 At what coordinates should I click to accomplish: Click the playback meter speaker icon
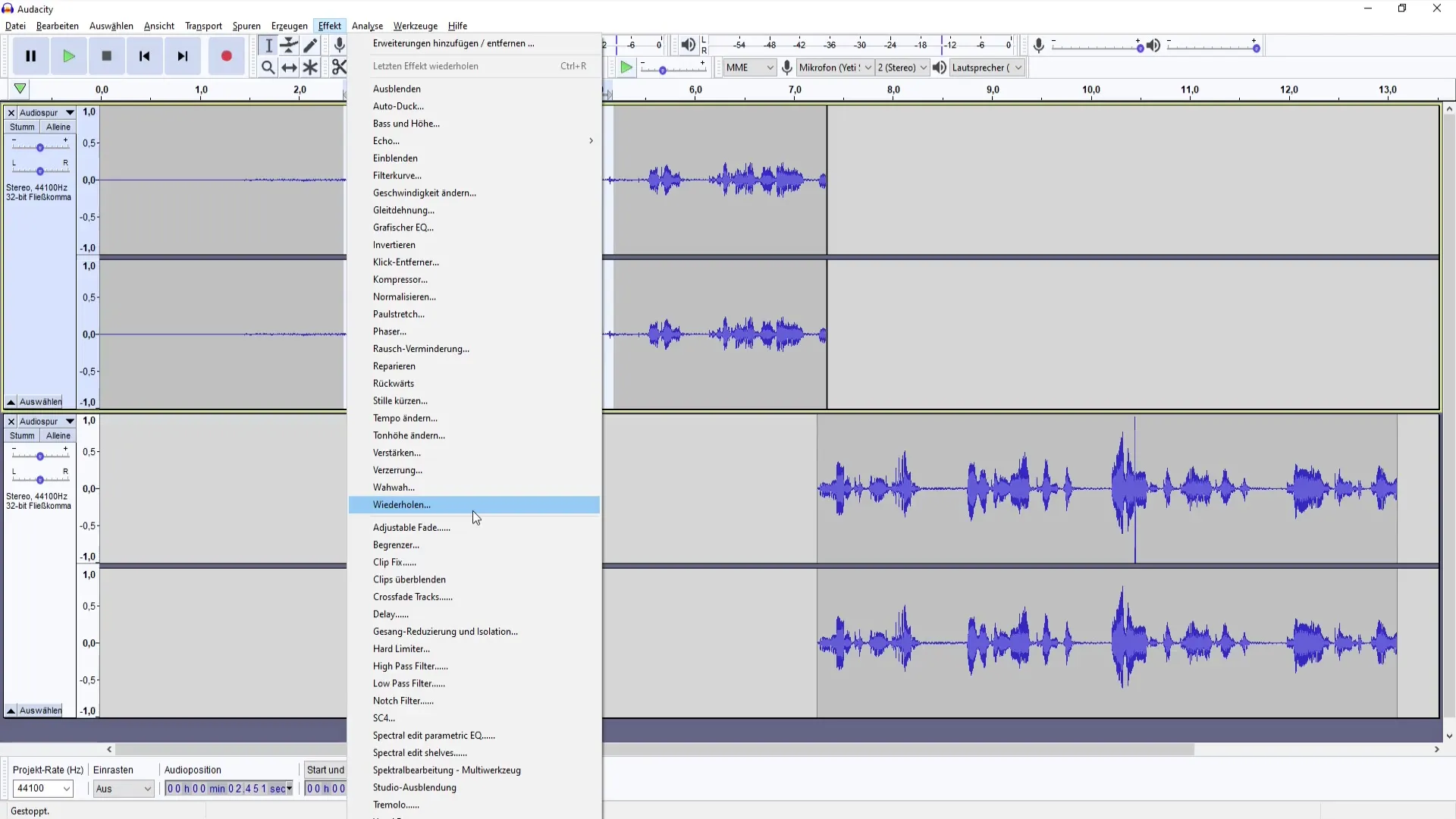pyautogui.click(x=687, y=45)
